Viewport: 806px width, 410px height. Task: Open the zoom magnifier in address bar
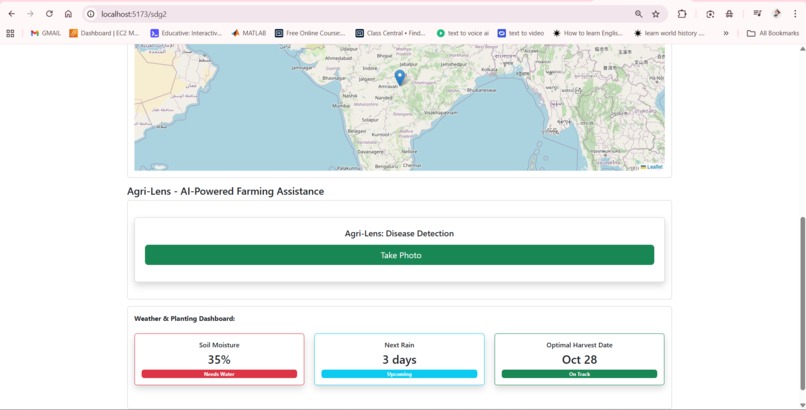click(638, 14)
